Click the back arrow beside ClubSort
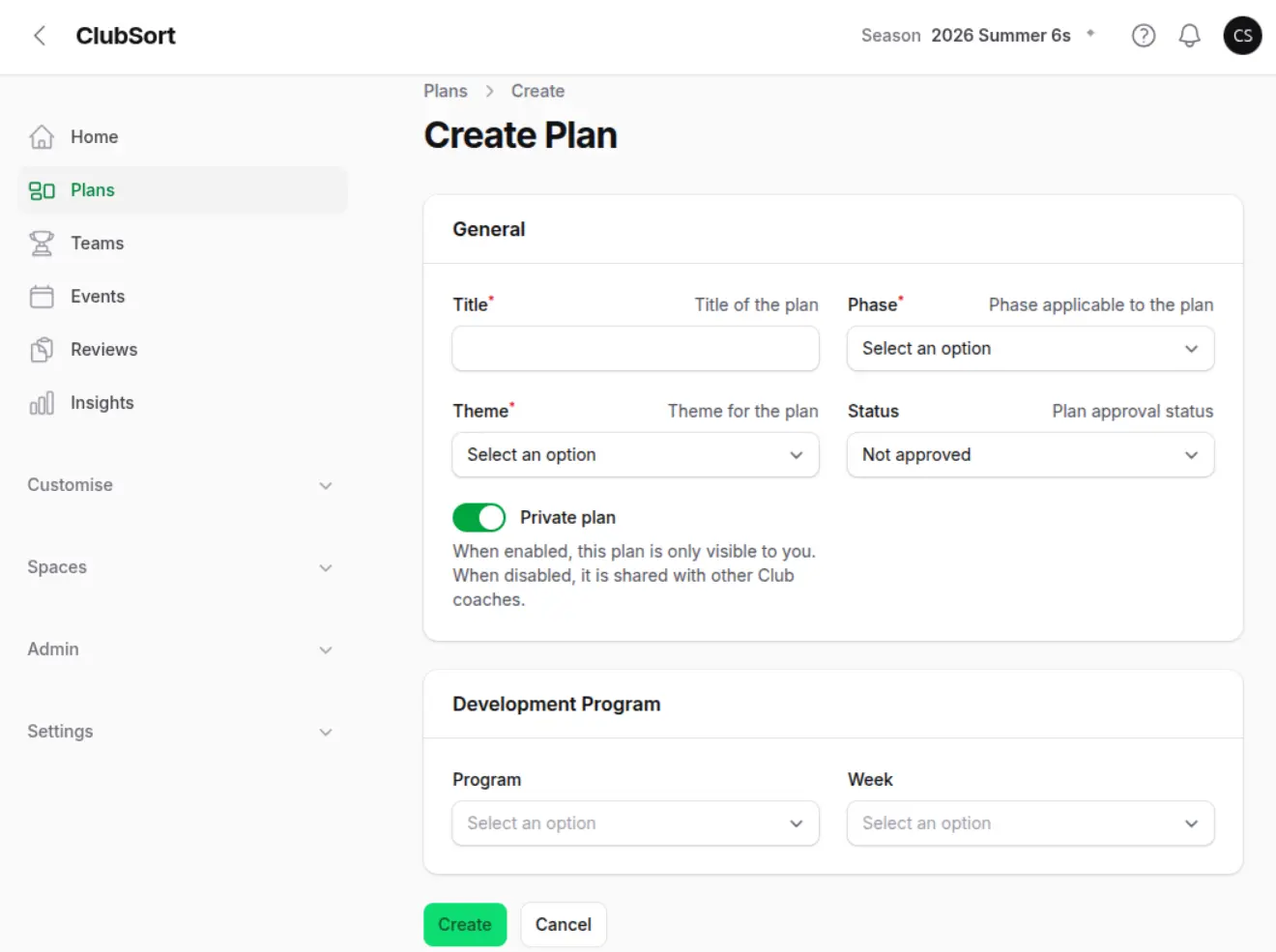Viewport: 1276px width, 952px height. coord(40,36)
